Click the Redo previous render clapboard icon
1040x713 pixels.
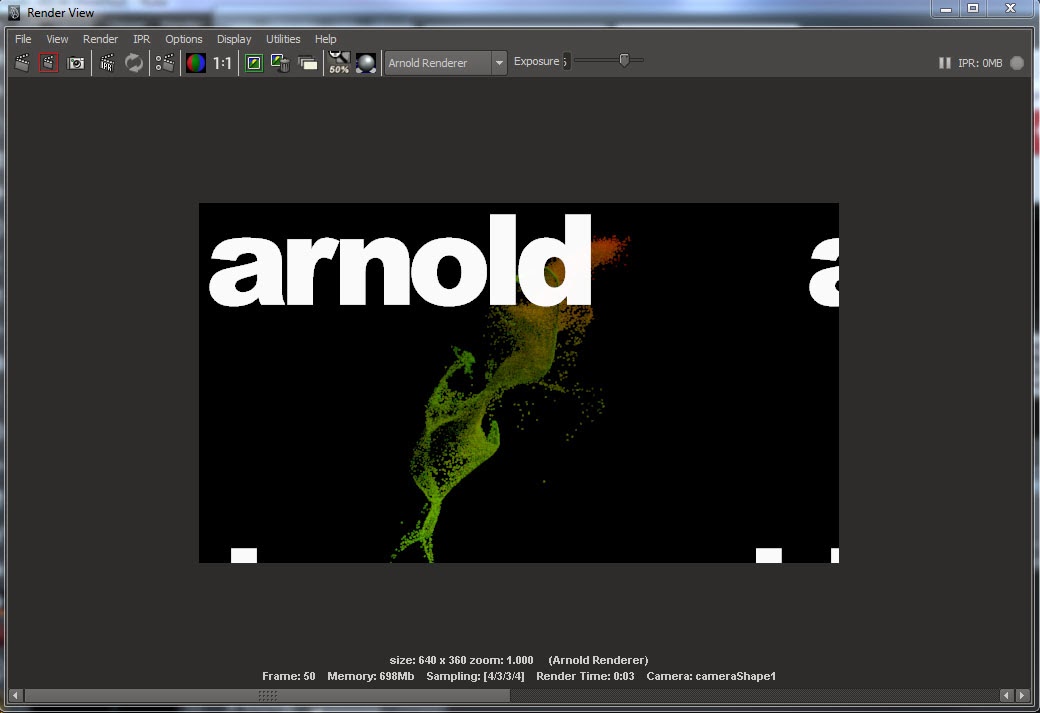coord(22,63)
